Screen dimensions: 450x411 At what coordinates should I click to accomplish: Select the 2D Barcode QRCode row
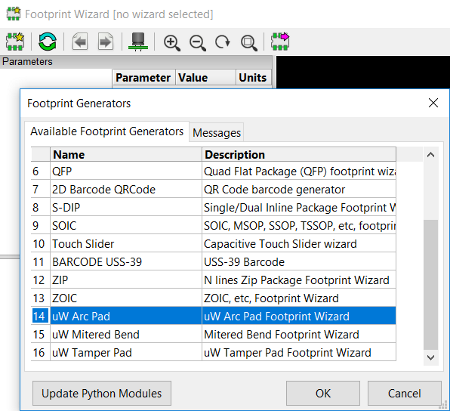point(214,189)
